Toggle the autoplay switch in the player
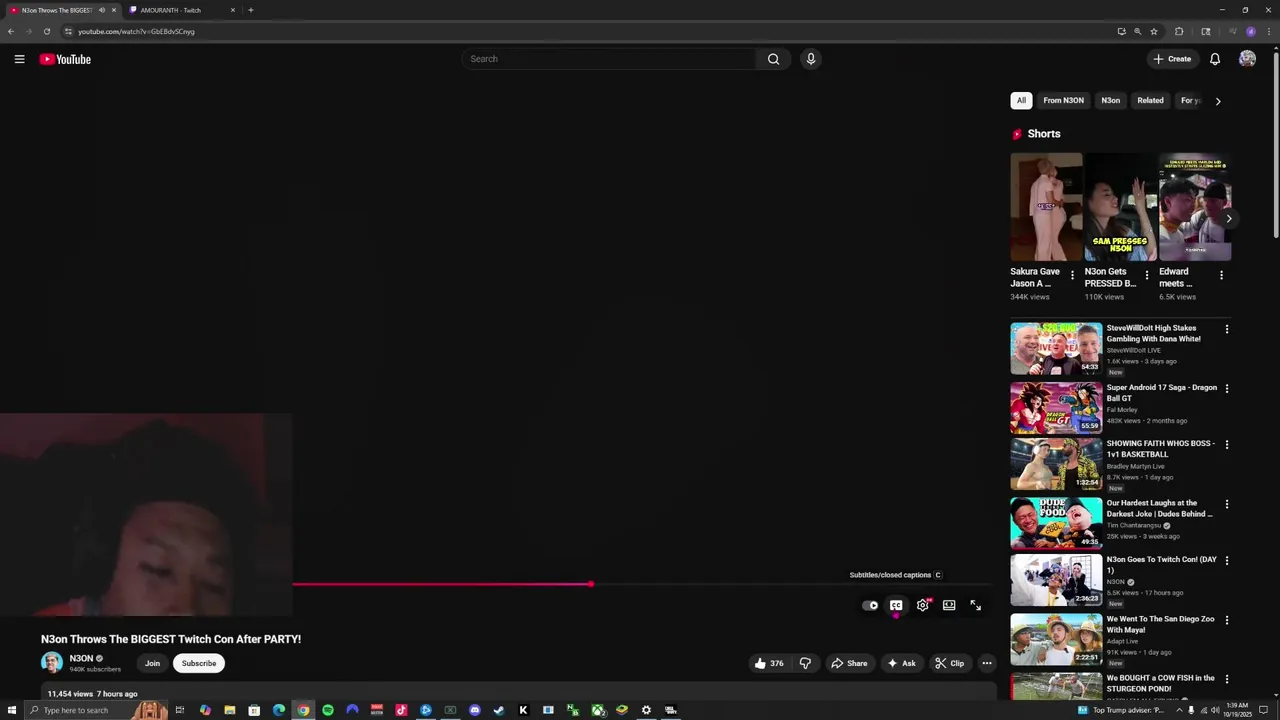This screenshot has width=1280, height=720. 870,605
